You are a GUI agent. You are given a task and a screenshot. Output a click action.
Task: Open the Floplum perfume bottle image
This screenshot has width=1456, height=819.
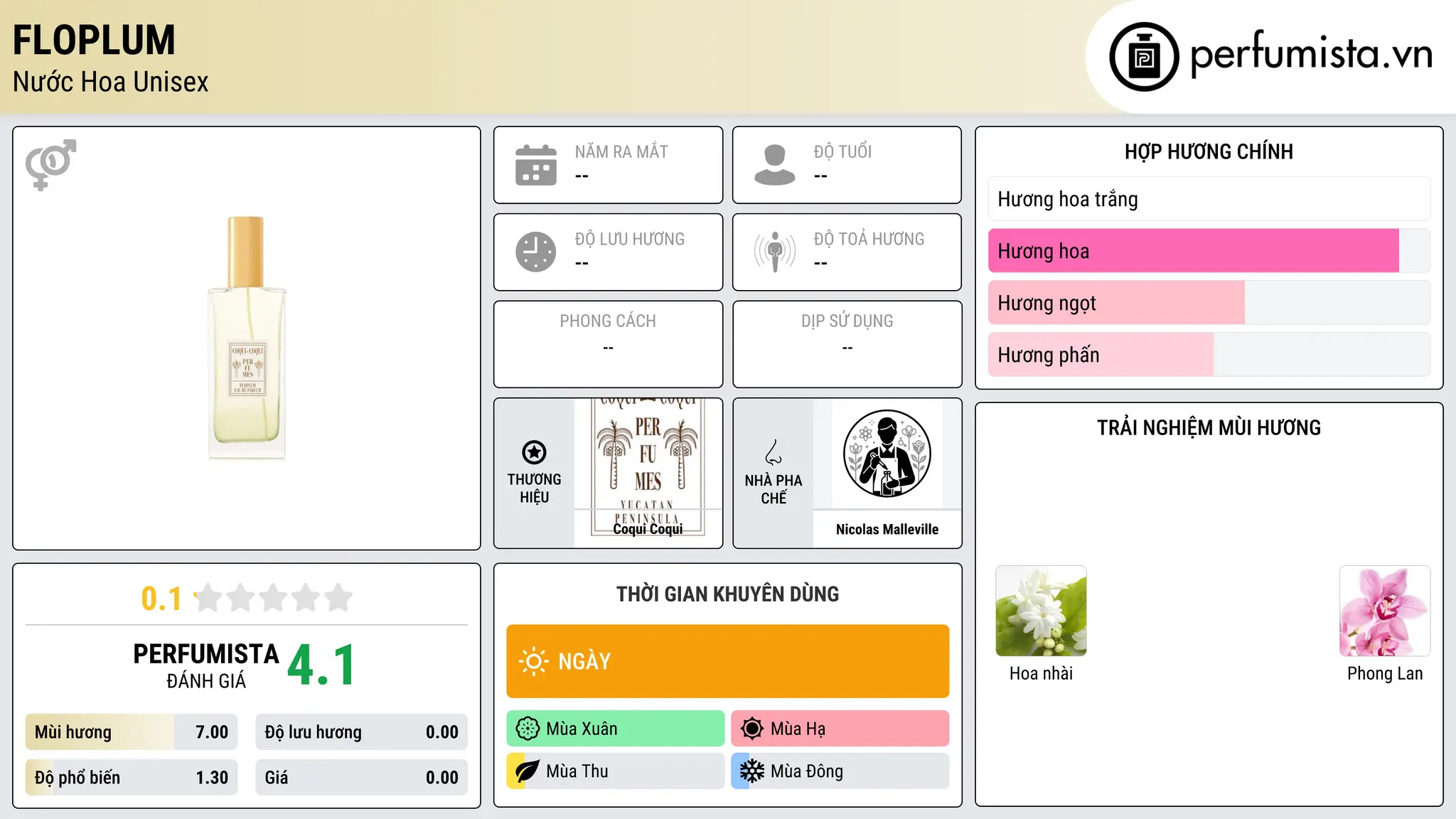247,338
